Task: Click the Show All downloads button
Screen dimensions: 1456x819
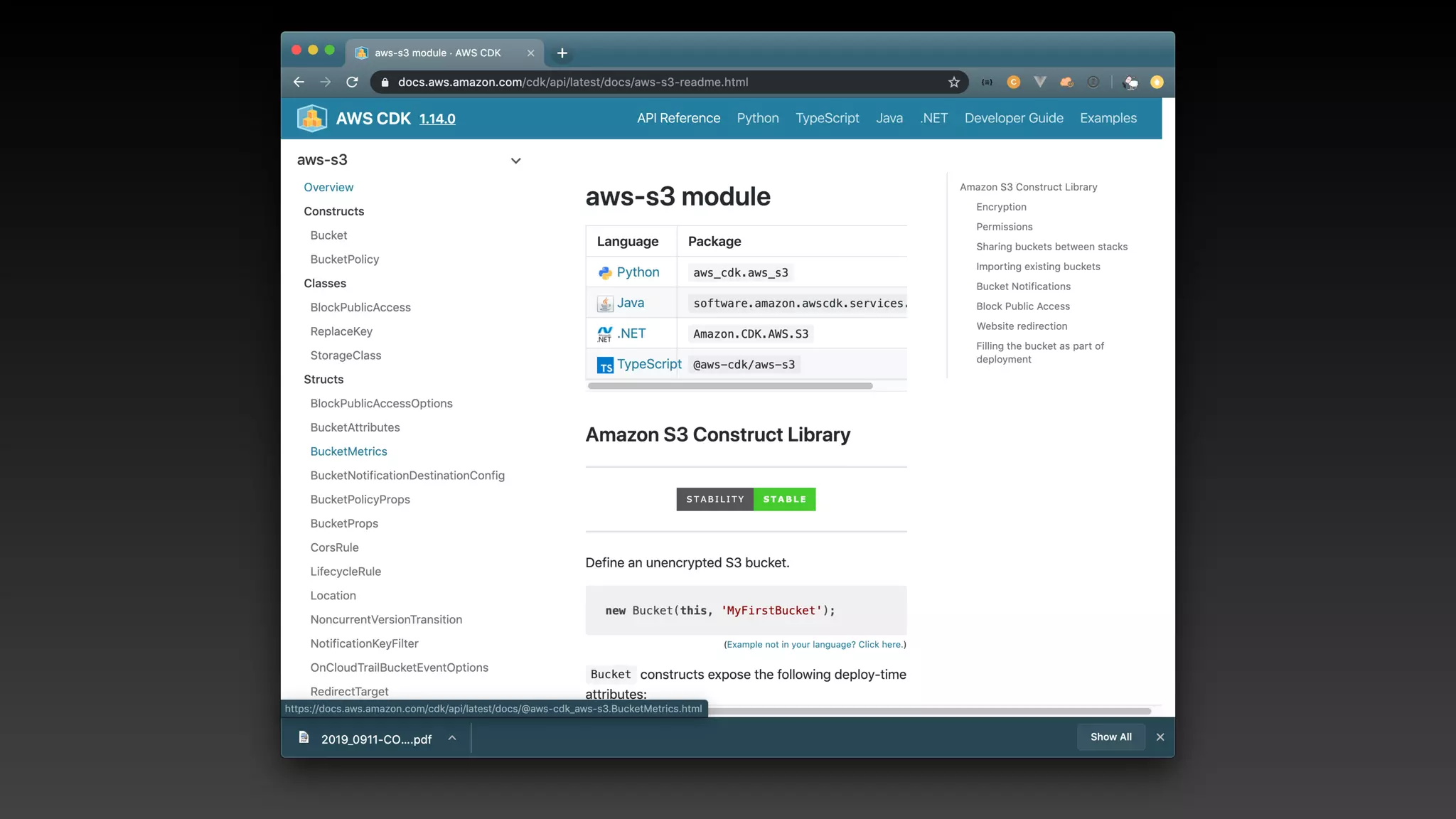Action: click(1110, 737)
